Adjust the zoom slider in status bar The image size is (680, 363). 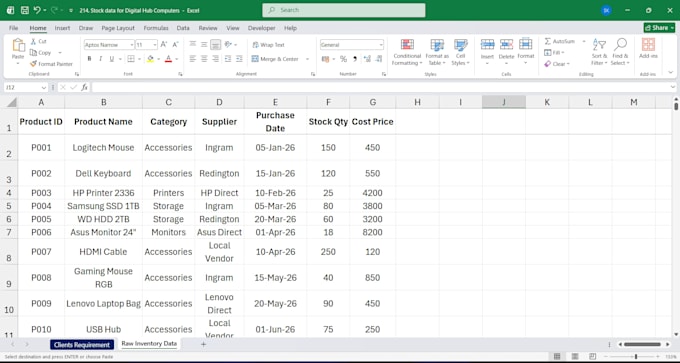tap(636, 356)
